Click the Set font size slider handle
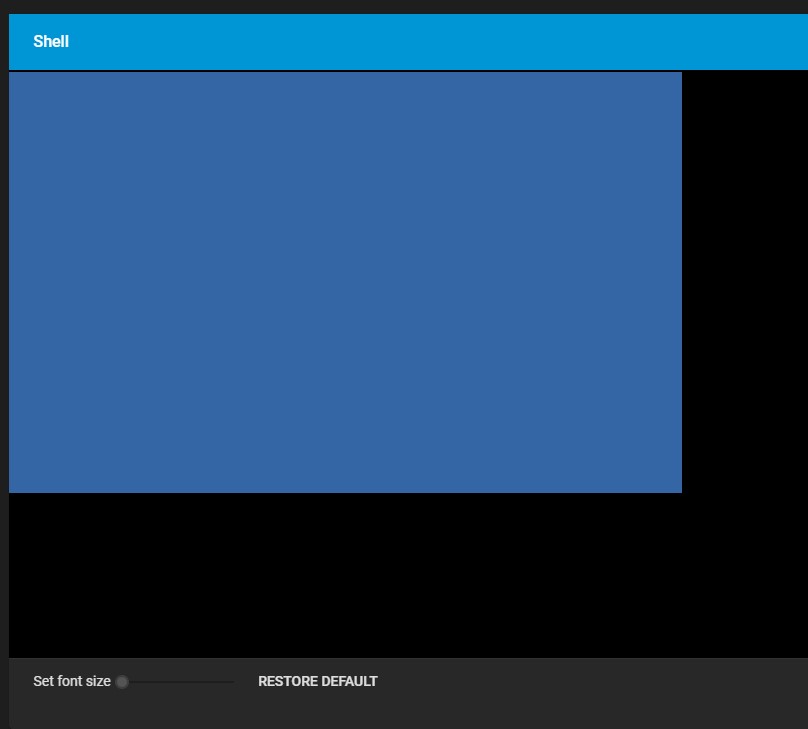 122,682
